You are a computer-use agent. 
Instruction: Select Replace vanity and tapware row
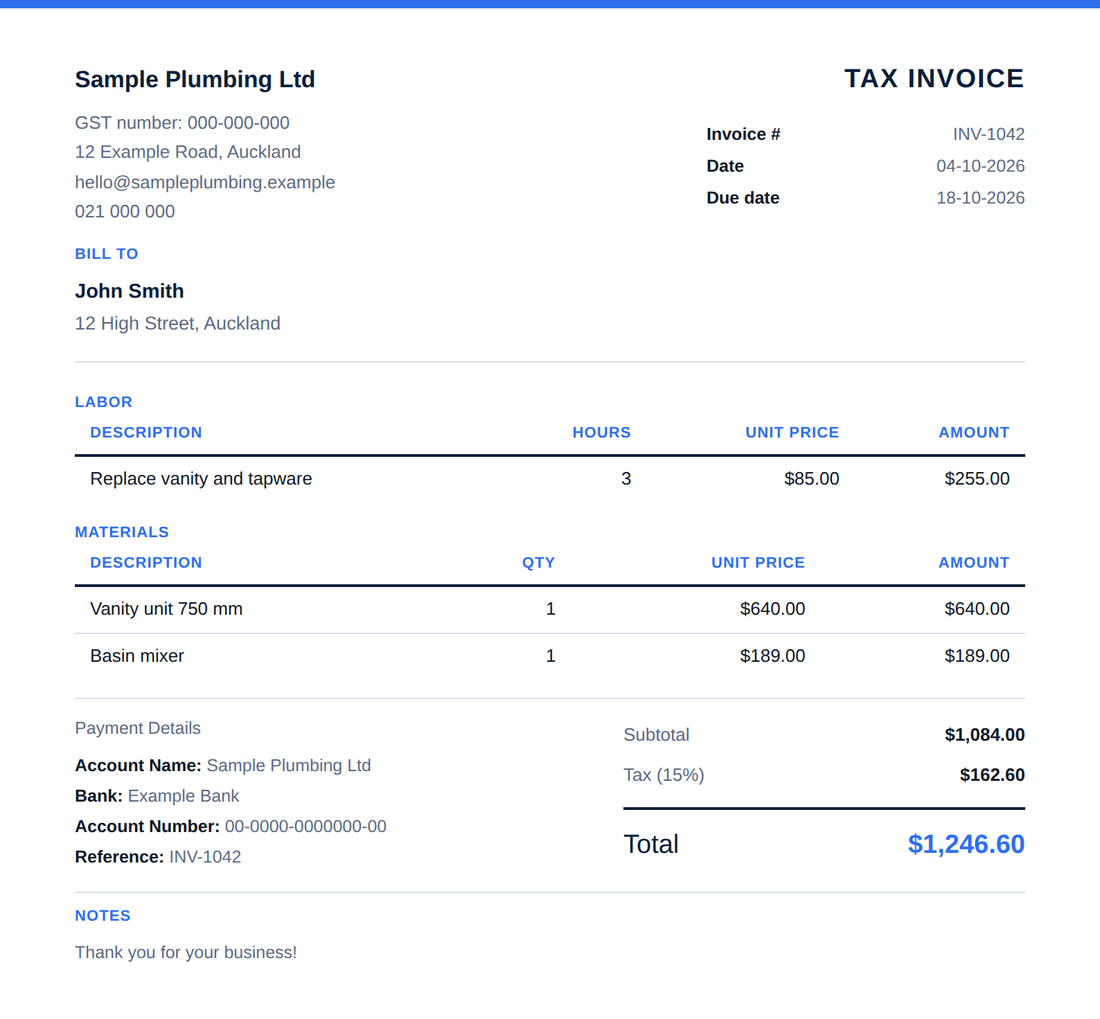click(550, 479)
